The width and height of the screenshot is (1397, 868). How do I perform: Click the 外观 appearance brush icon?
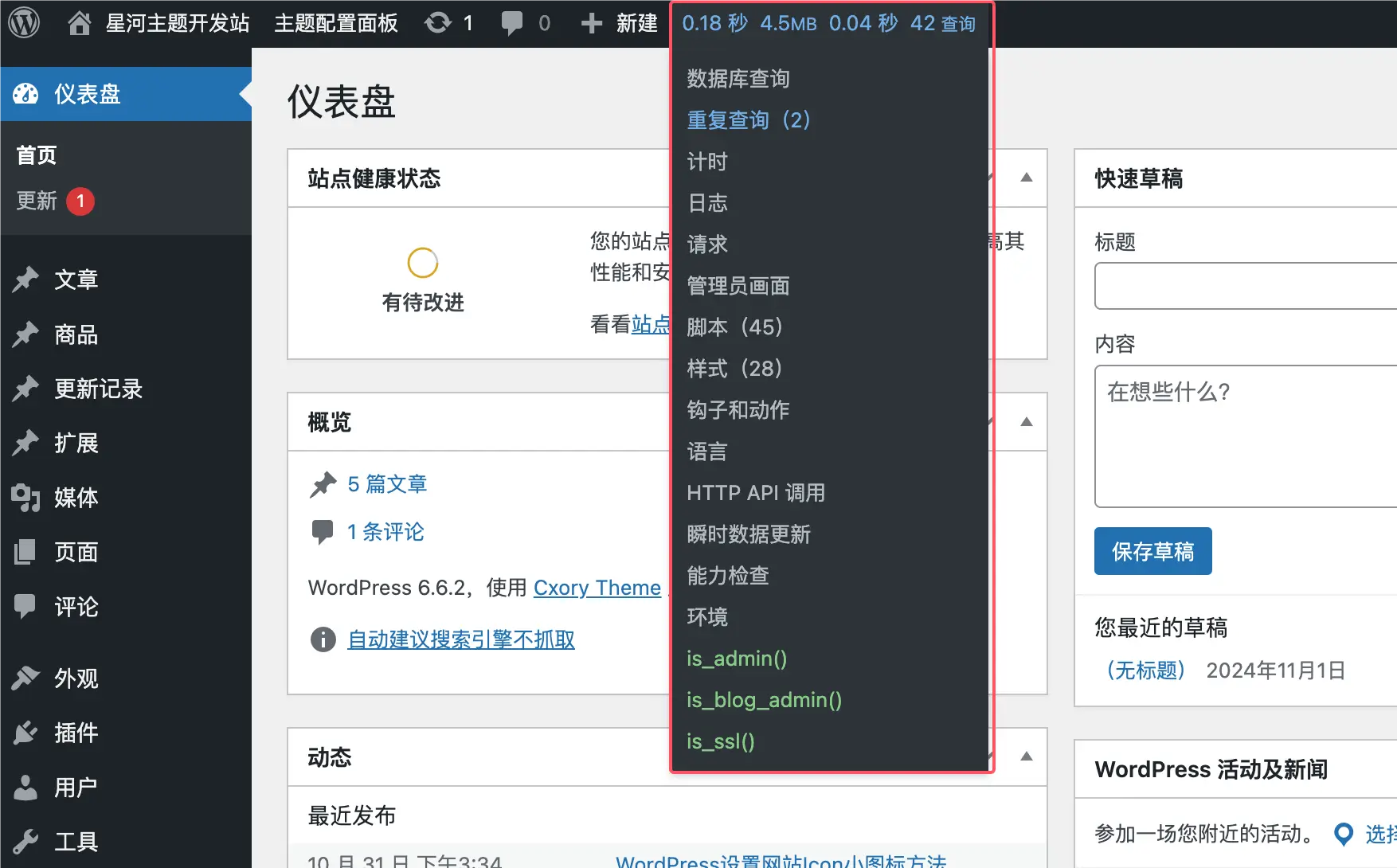click(25, 678)
